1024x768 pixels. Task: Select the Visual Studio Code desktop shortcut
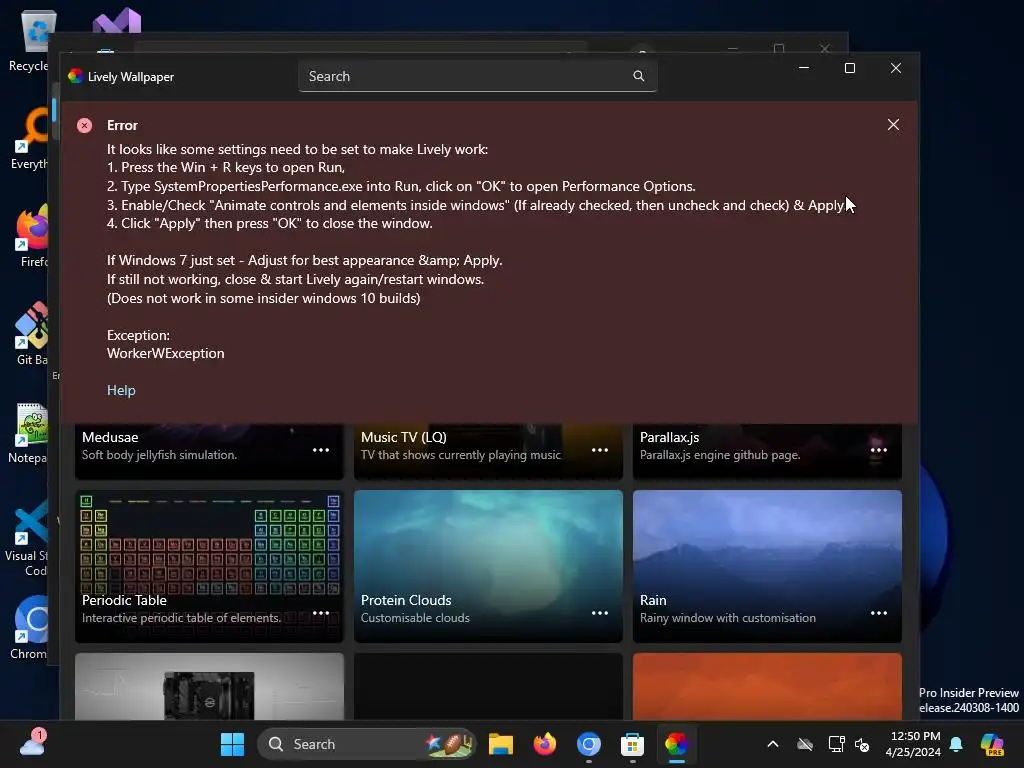(x=27, y=539)
